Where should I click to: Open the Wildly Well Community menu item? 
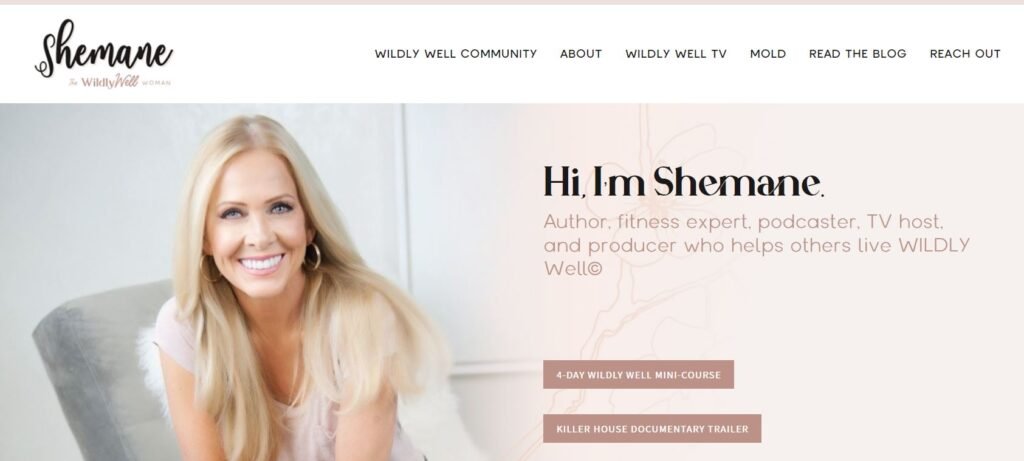coord(455,54)
